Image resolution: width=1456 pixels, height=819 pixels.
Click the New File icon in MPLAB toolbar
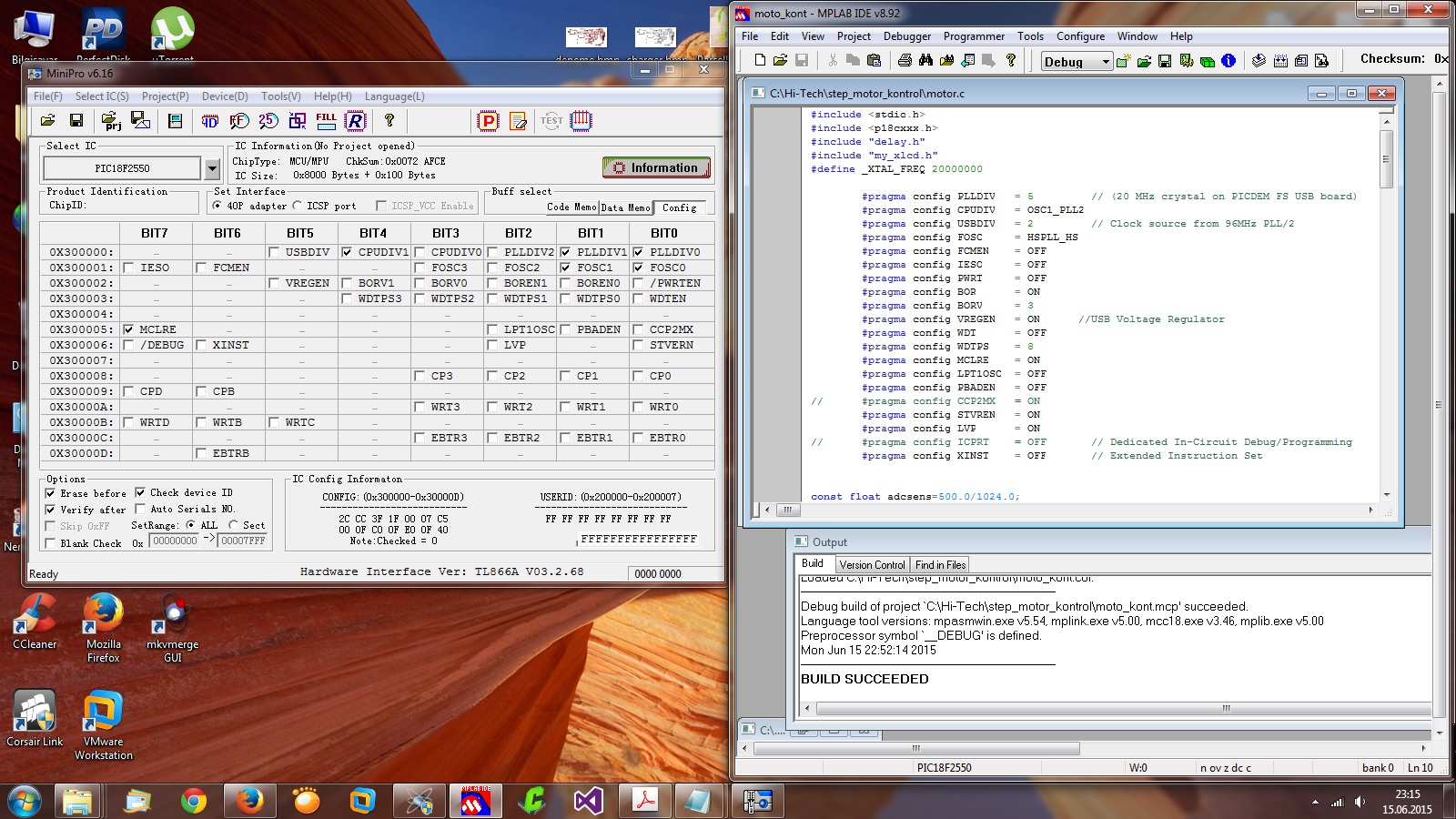(x=760, y=60)
